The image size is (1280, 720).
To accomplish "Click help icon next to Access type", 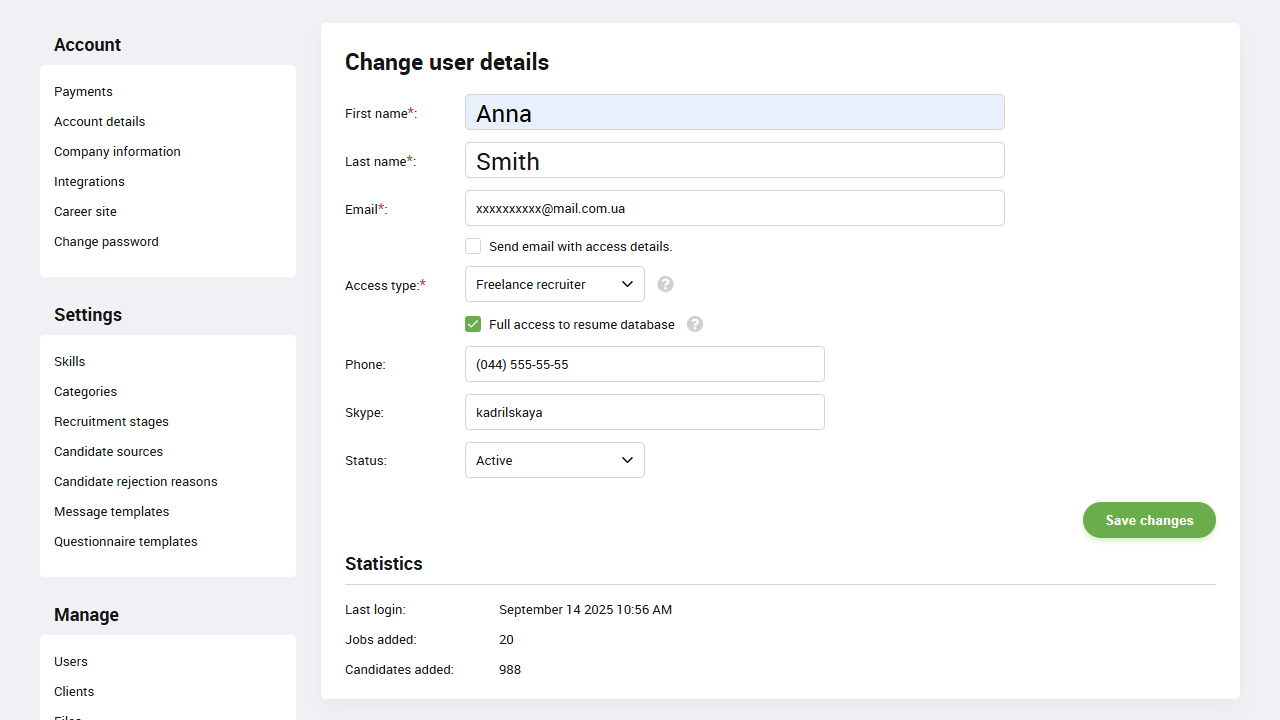I will point(665,284).
